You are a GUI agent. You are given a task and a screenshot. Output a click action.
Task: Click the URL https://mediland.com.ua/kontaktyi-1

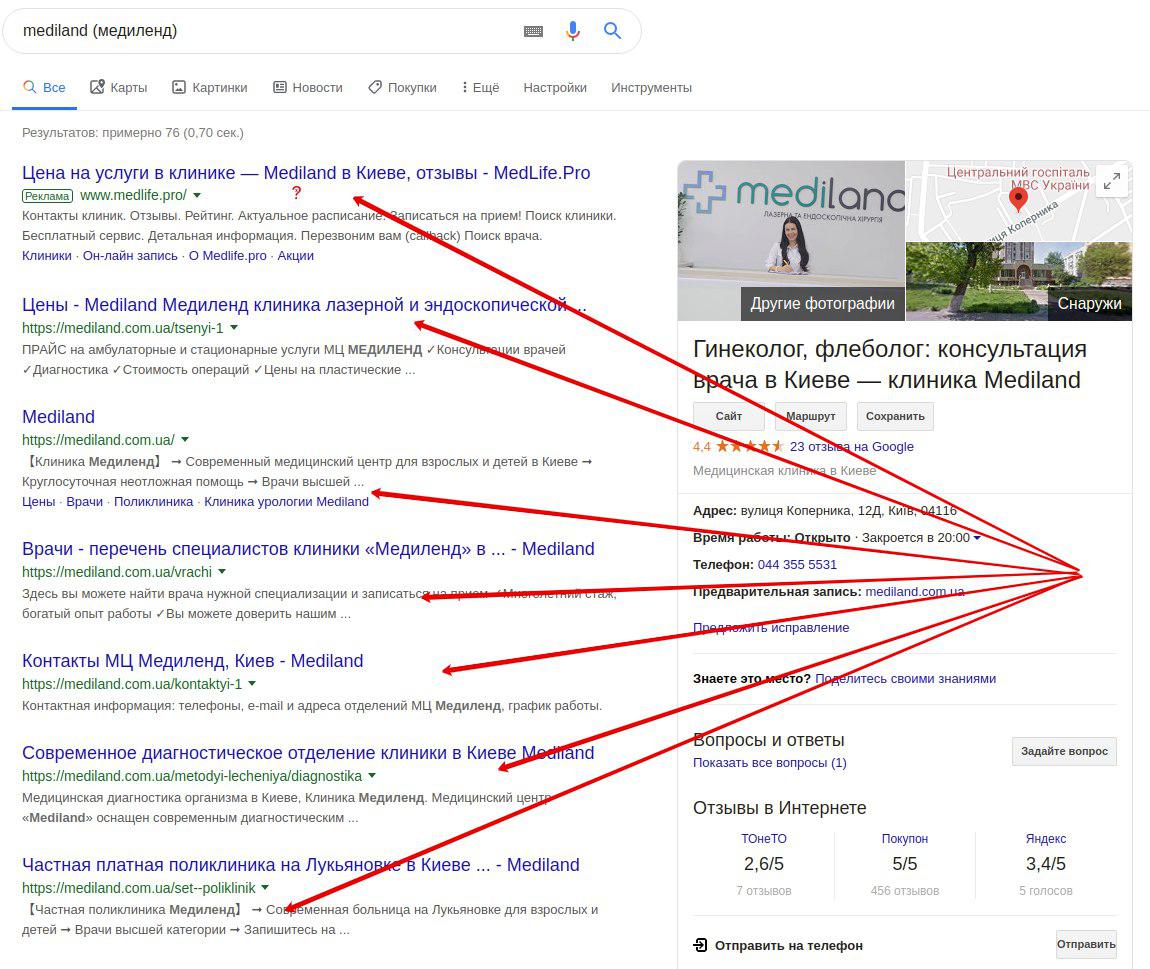point(132,684)
